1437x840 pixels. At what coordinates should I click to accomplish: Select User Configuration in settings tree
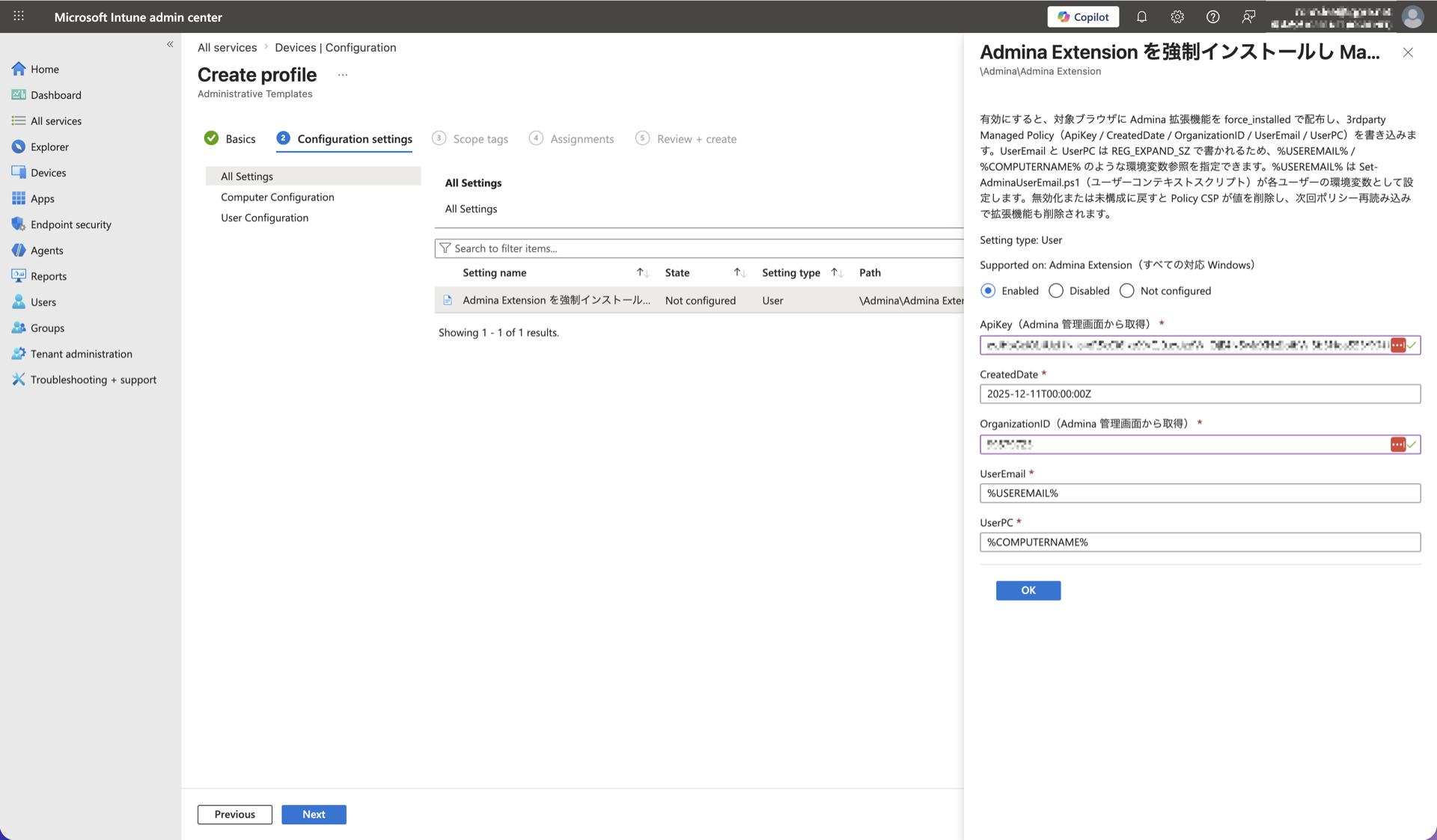point(264,218)
